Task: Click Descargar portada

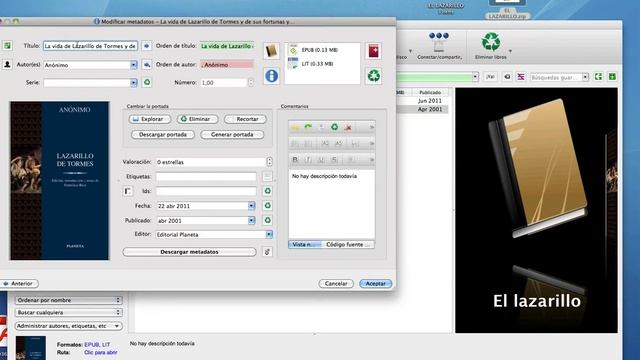Action: [163, 135]
